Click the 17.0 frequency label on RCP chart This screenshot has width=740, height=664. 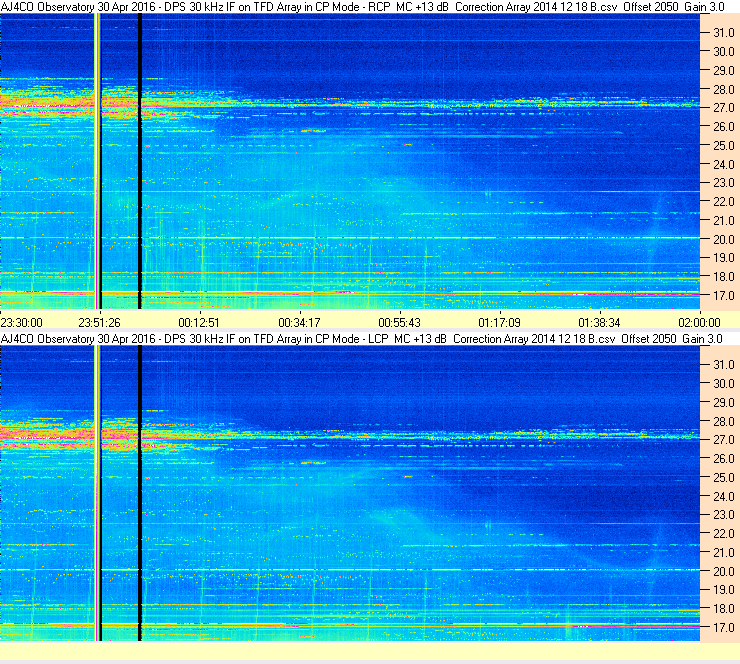click(724, 295)
